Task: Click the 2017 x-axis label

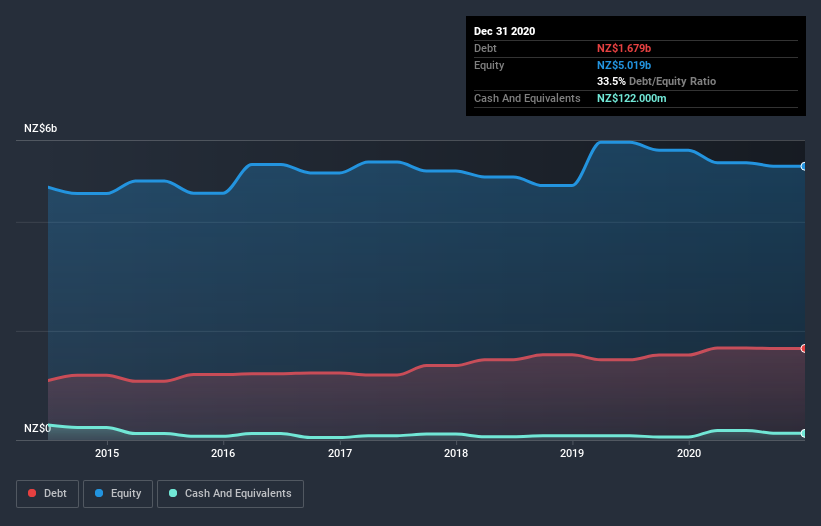Action: (x=340, y=453)
